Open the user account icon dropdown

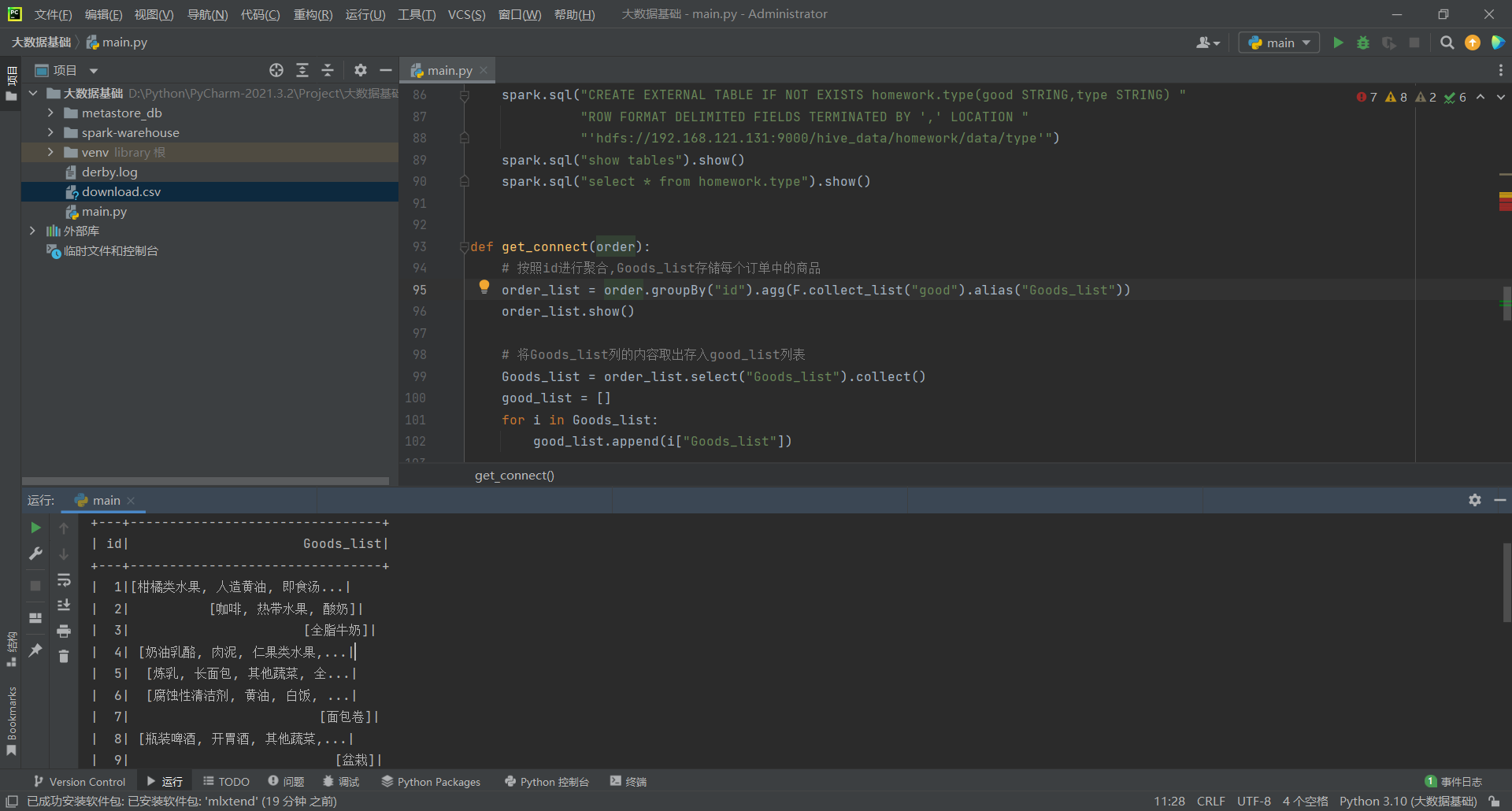pyautogui.click(x=1208, y=43)
